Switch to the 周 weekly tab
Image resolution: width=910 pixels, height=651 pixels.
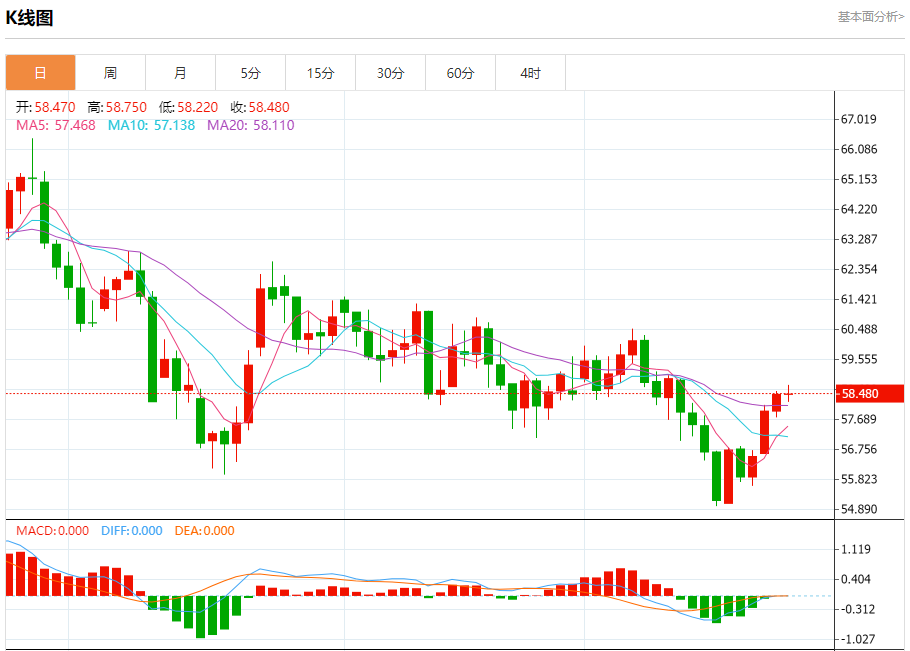click(110, 73)
